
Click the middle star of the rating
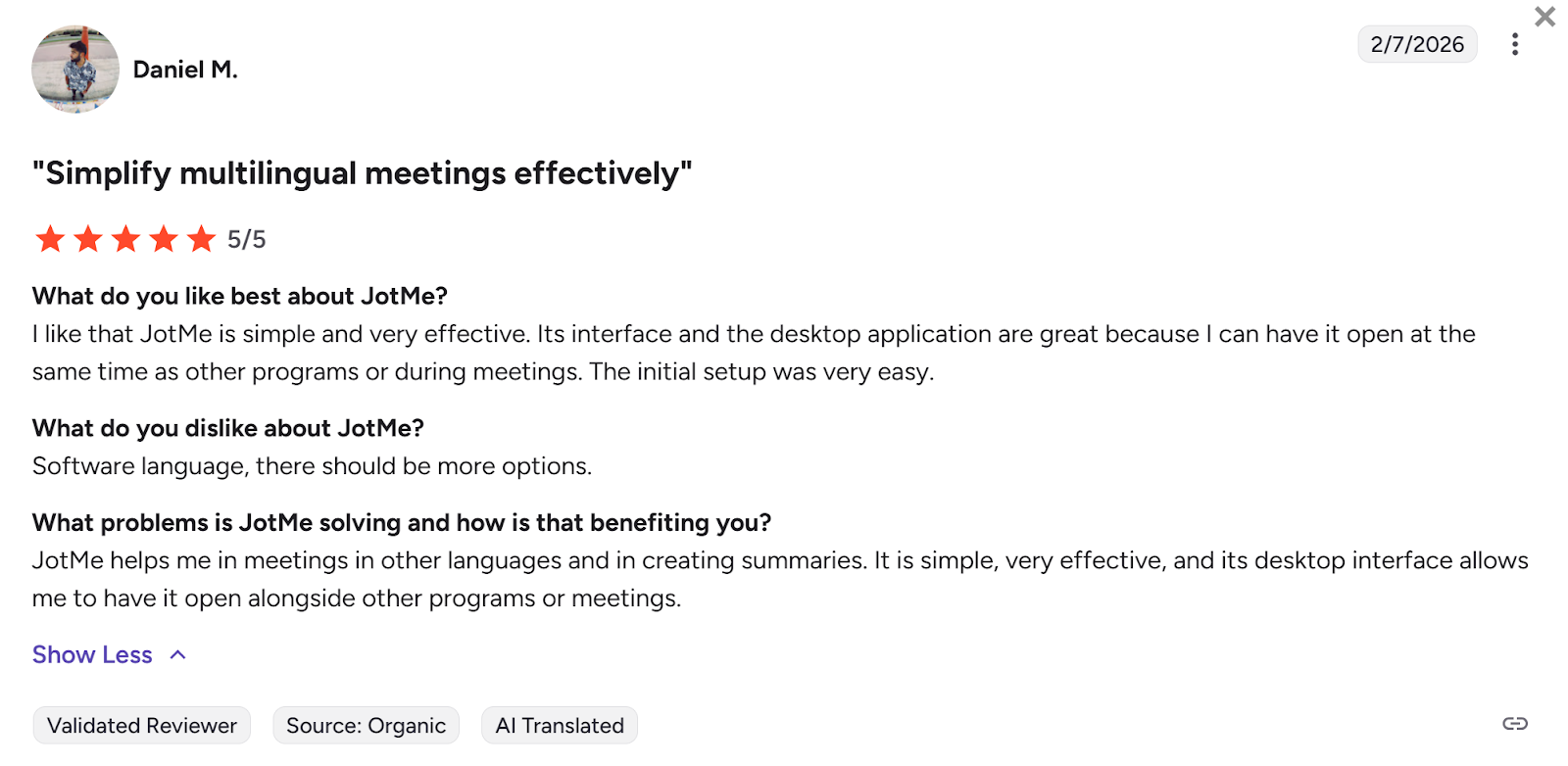[125, 238]
